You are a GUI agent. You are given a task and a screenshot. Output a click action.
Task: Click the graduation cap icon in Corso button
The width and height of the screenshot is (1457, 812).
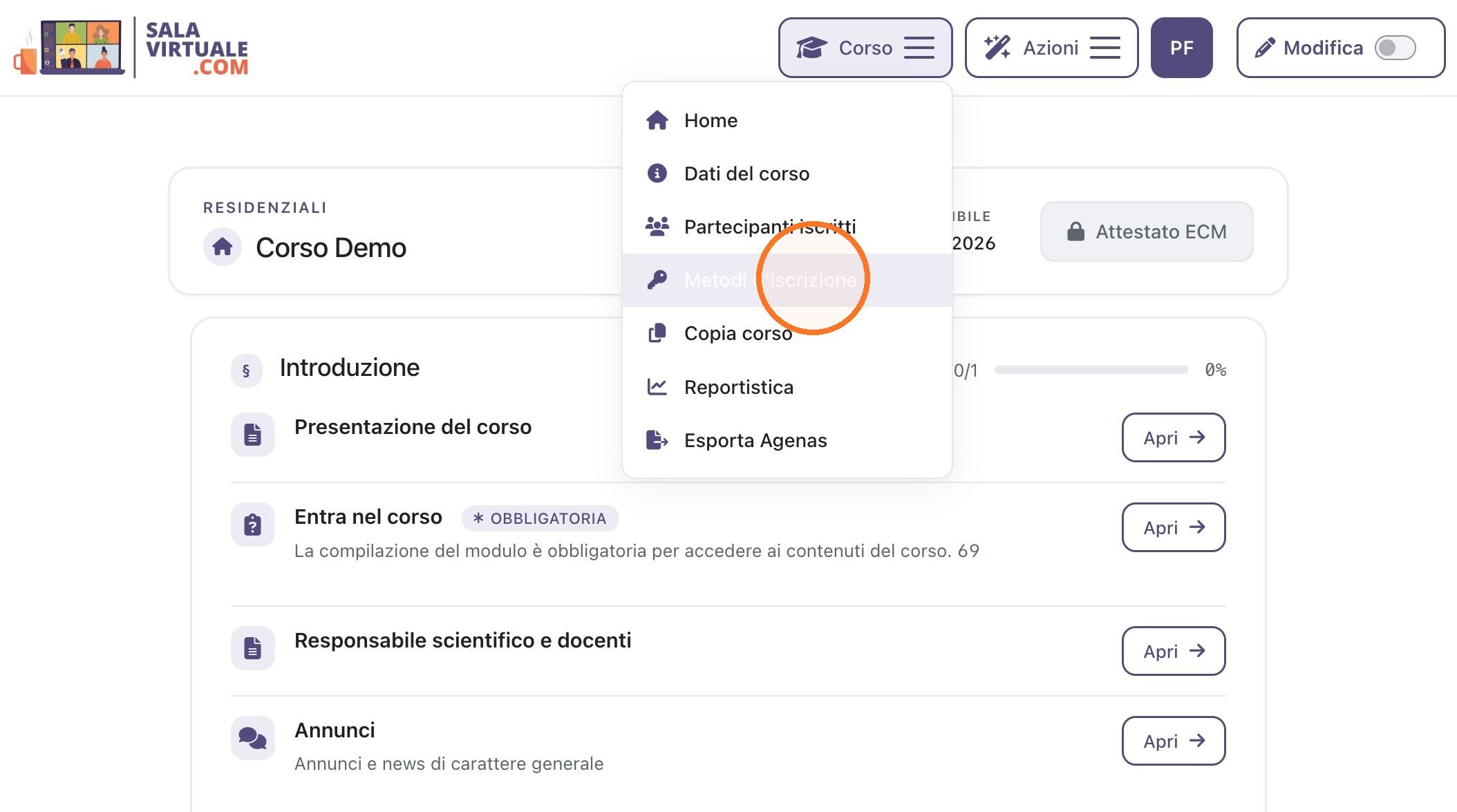811,48
